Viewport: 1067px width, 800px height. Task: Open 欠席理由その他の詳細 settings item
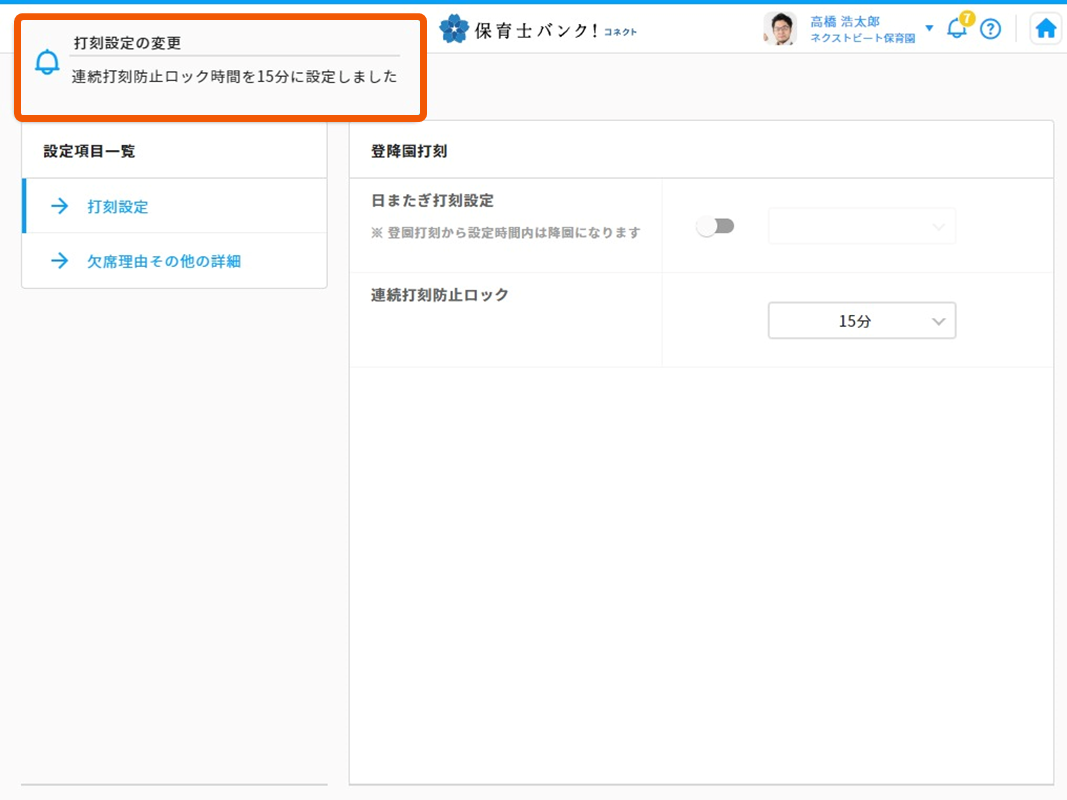[x=164, y=262]
